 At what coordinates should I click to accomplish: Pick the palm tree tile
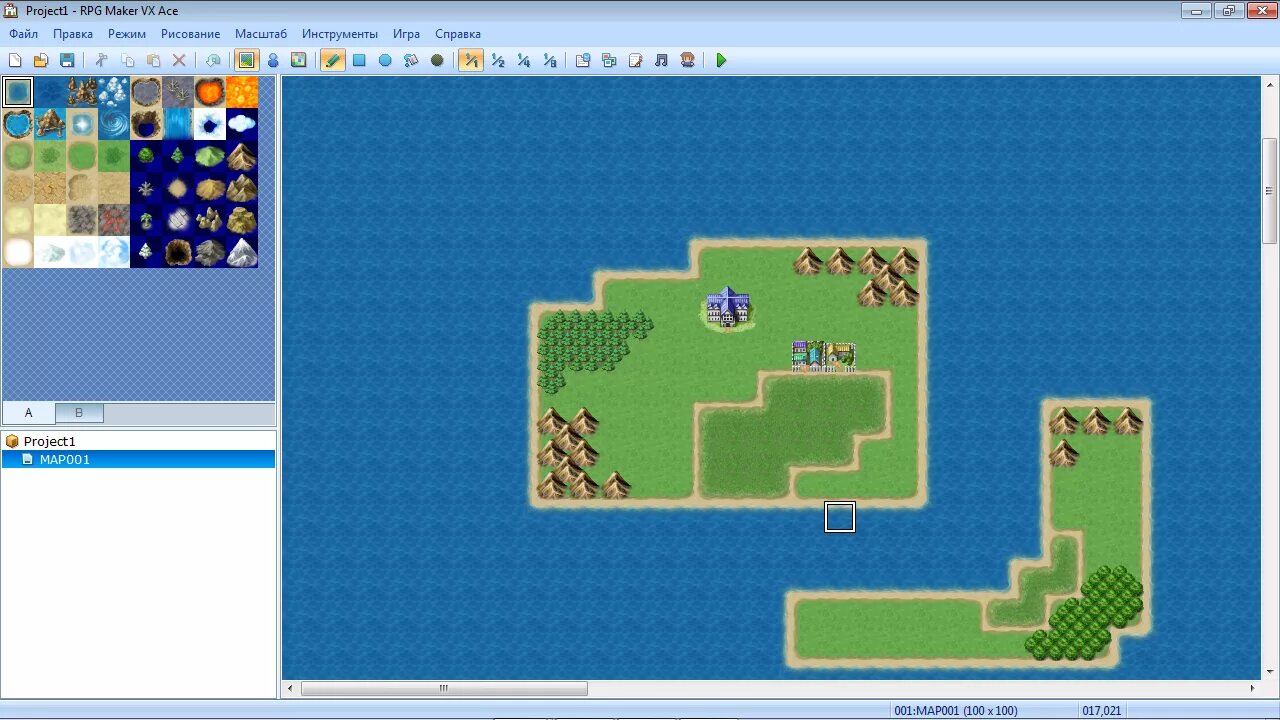pos(146,220)
